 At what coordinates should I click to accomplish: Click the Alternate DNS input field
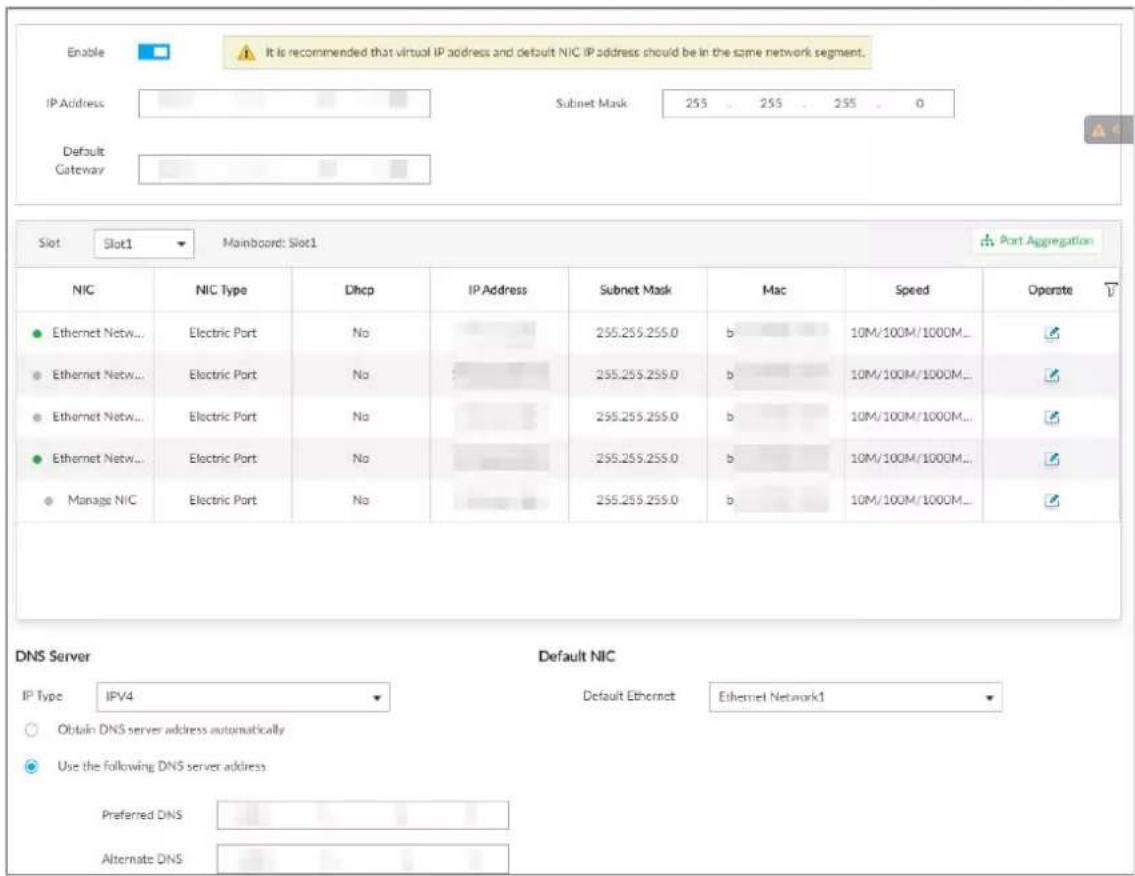coord(363,859)
